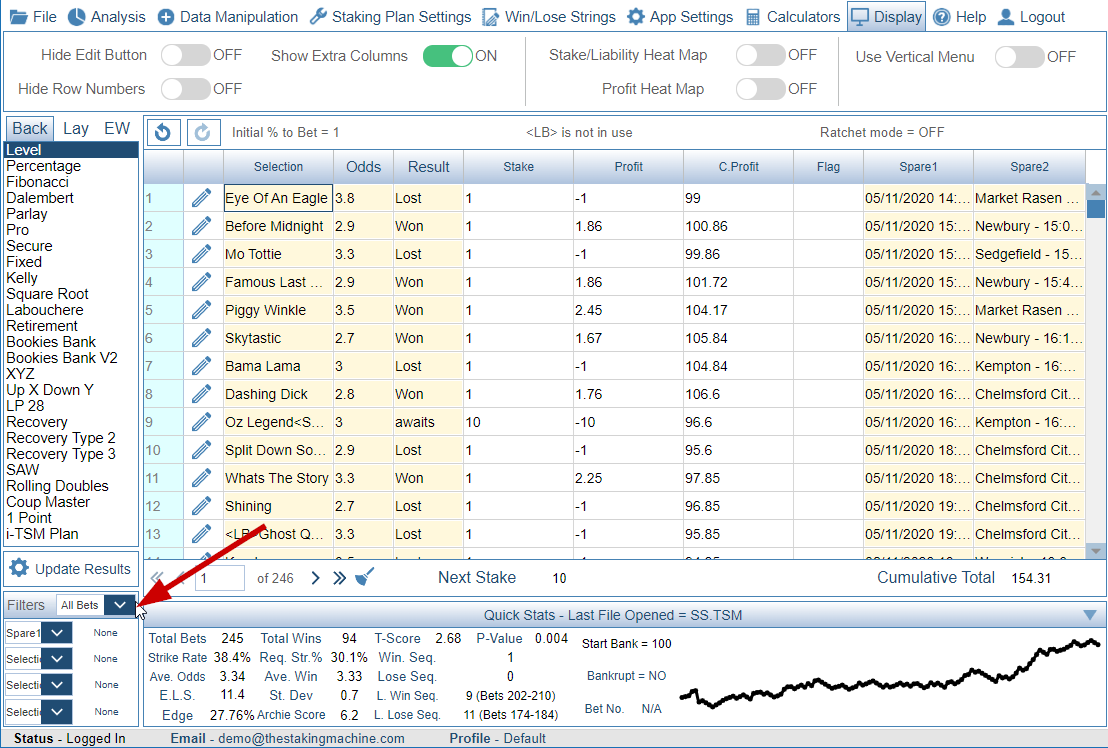Screen dimensions: 1108x748
Task: Enable the Profit Heat Map switch
Action: [x=761, y=89]
